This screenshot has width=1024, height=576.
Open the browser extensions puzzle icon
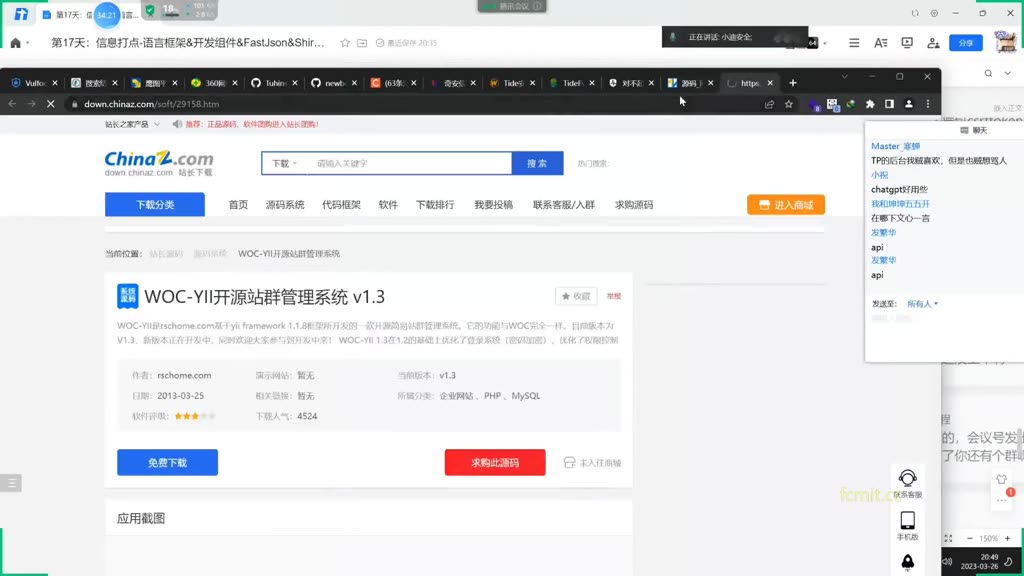coord(870,104)
